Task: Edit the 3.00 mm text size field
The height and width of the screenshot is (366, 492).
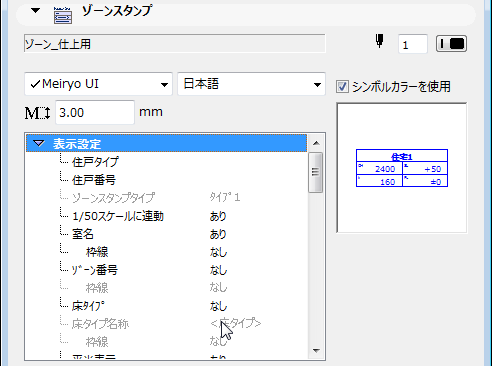Action: point(95,113)
